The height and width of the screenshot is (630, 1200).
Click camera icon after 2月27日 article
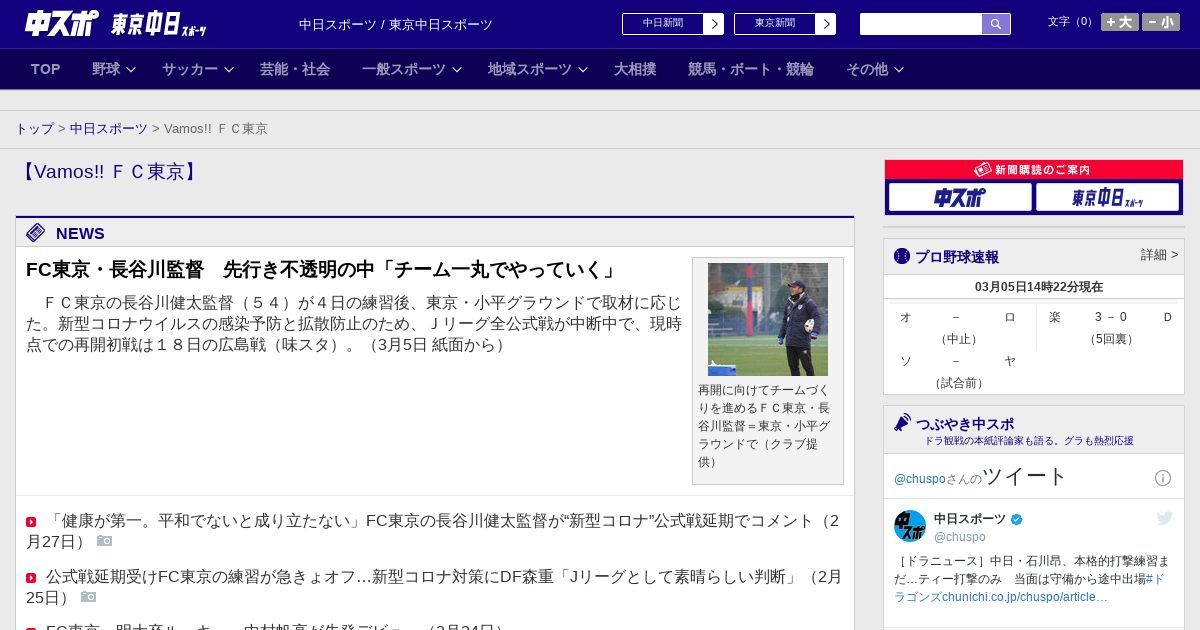click(104, 541)
